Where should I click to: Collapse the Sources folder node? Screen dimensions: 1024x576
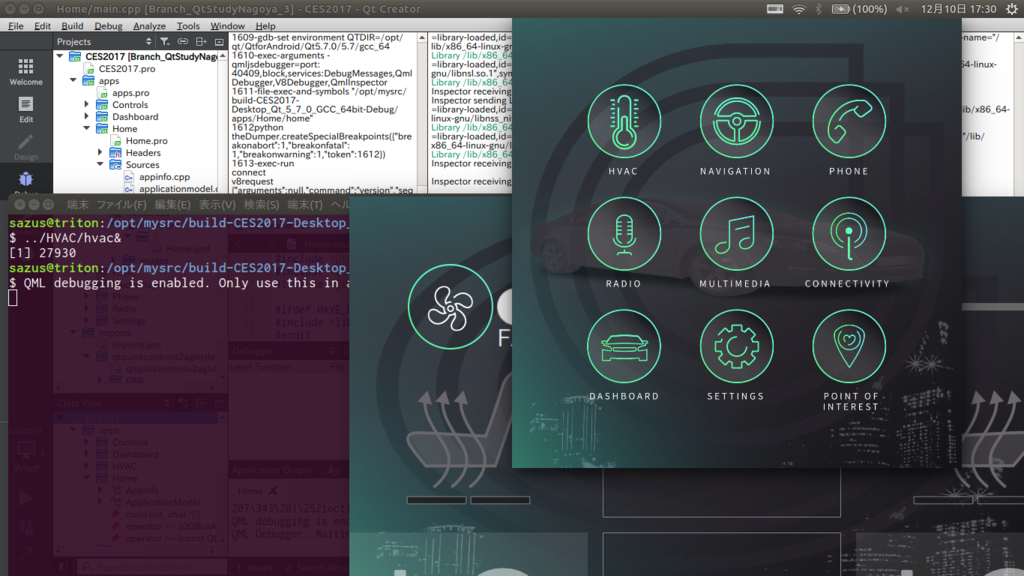(x=100, y=165)
